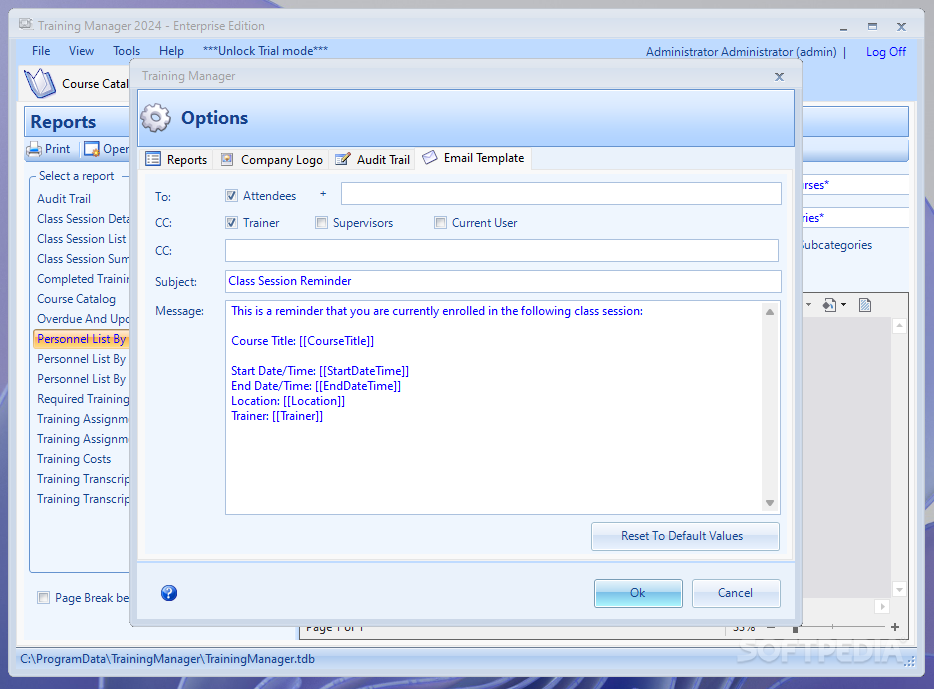Enable the Supervisors checkbox
The image size is (934, 689).
tap(322, 223)
